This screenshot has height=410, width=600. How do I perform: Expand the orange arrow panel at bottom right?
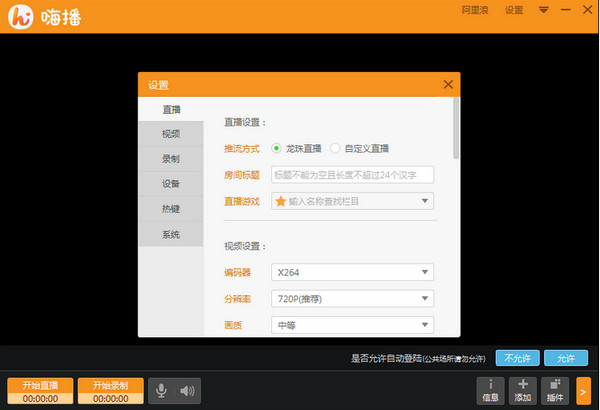[x=583, y=390]
